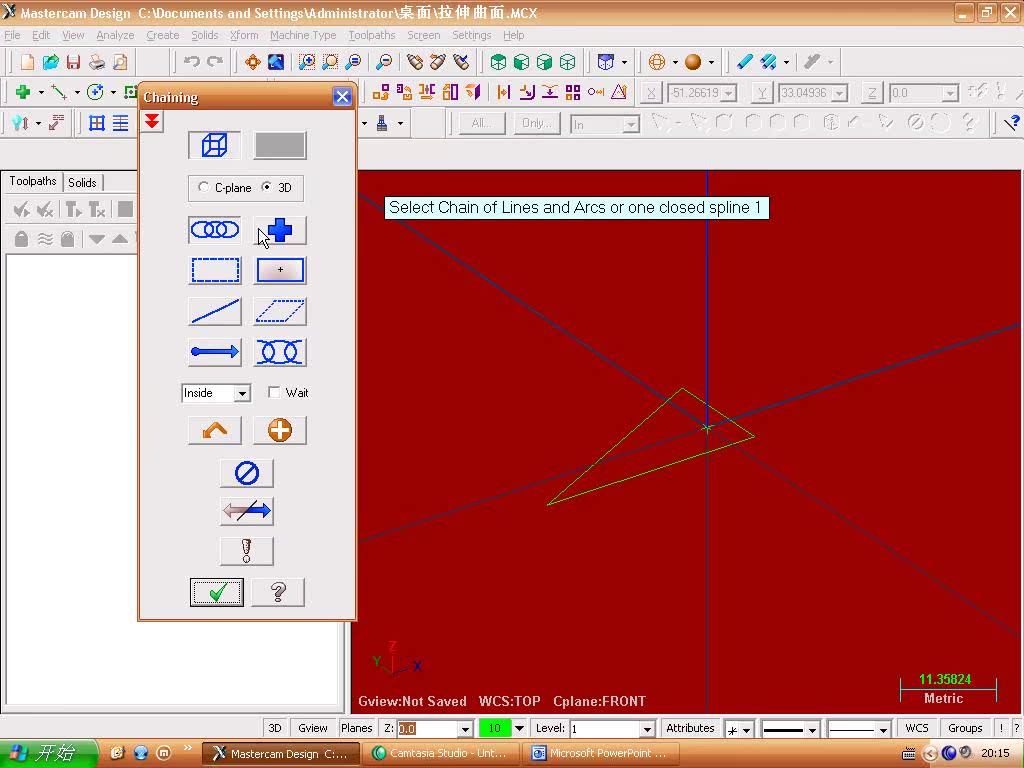Open the color dropdown arrow beside 10
This screenshot has width=1024, height=768.
519,728
